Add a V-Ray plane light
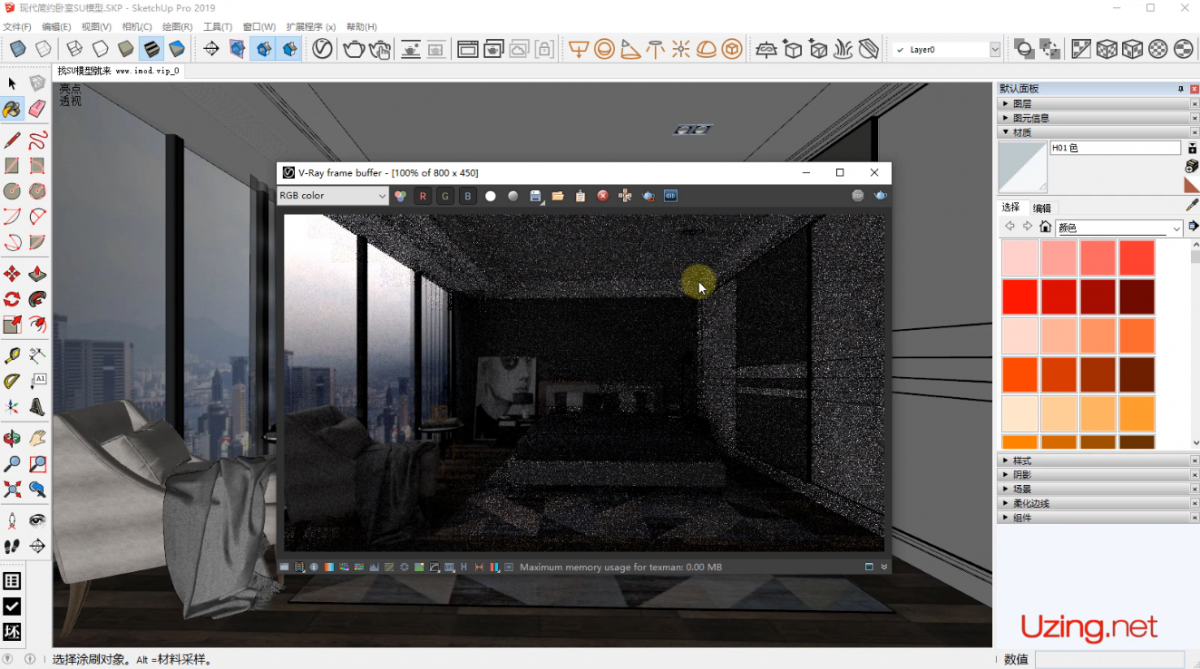This screenshot has height=669, width=1200. (x=577, y=48)
